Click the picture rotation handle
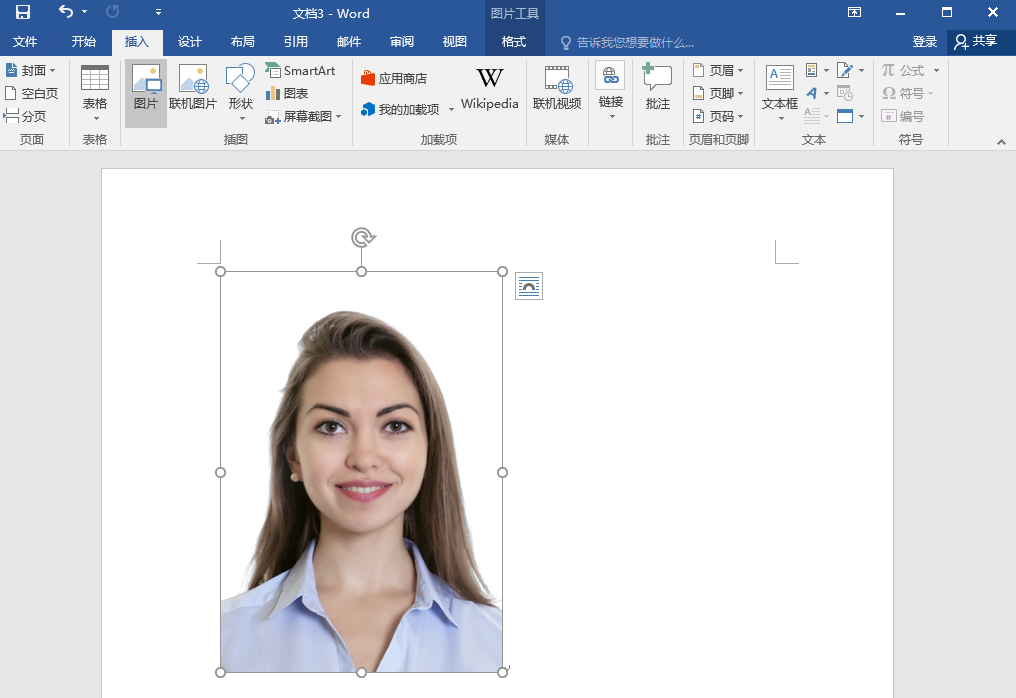This screenshot has width=1016, height=698. pyautogui.click(x=362, y=237)
